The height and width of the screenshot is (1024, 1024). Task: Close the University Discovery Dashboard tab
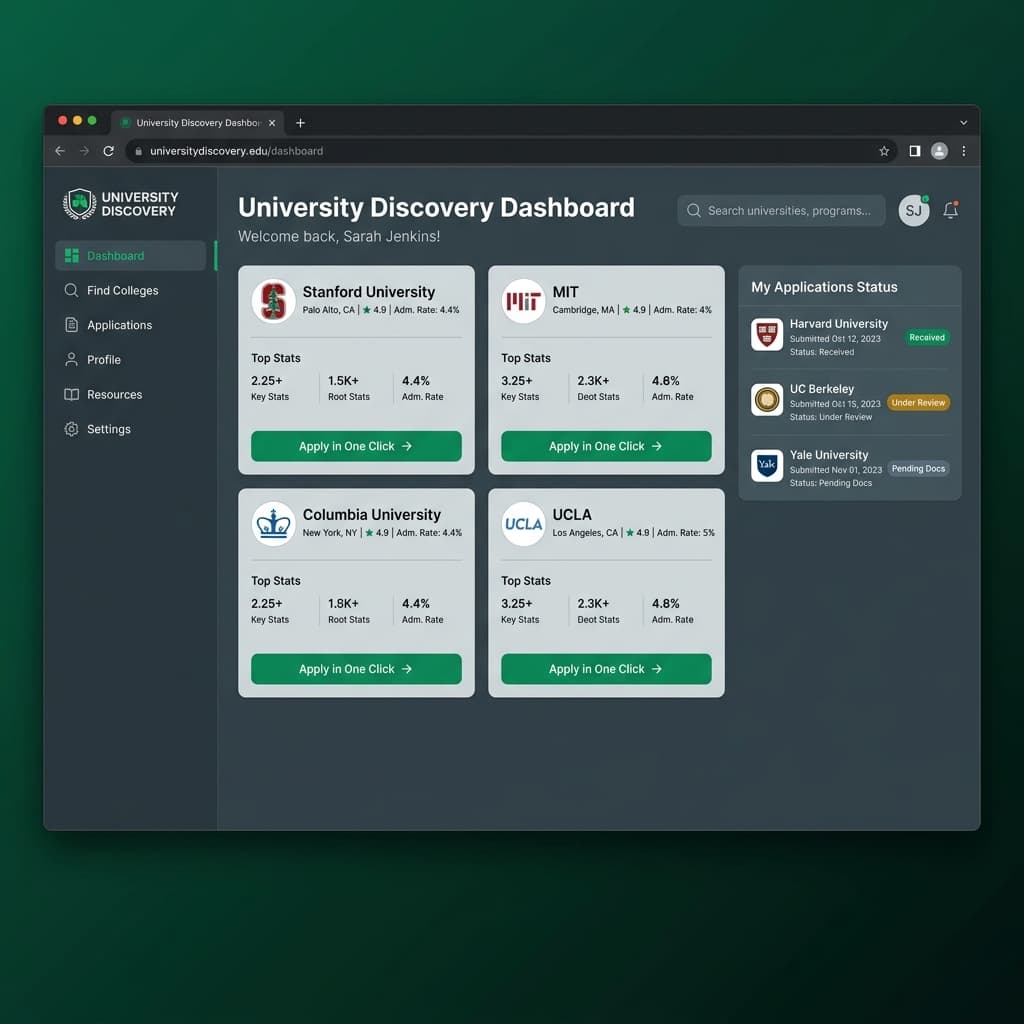(272, 123)
